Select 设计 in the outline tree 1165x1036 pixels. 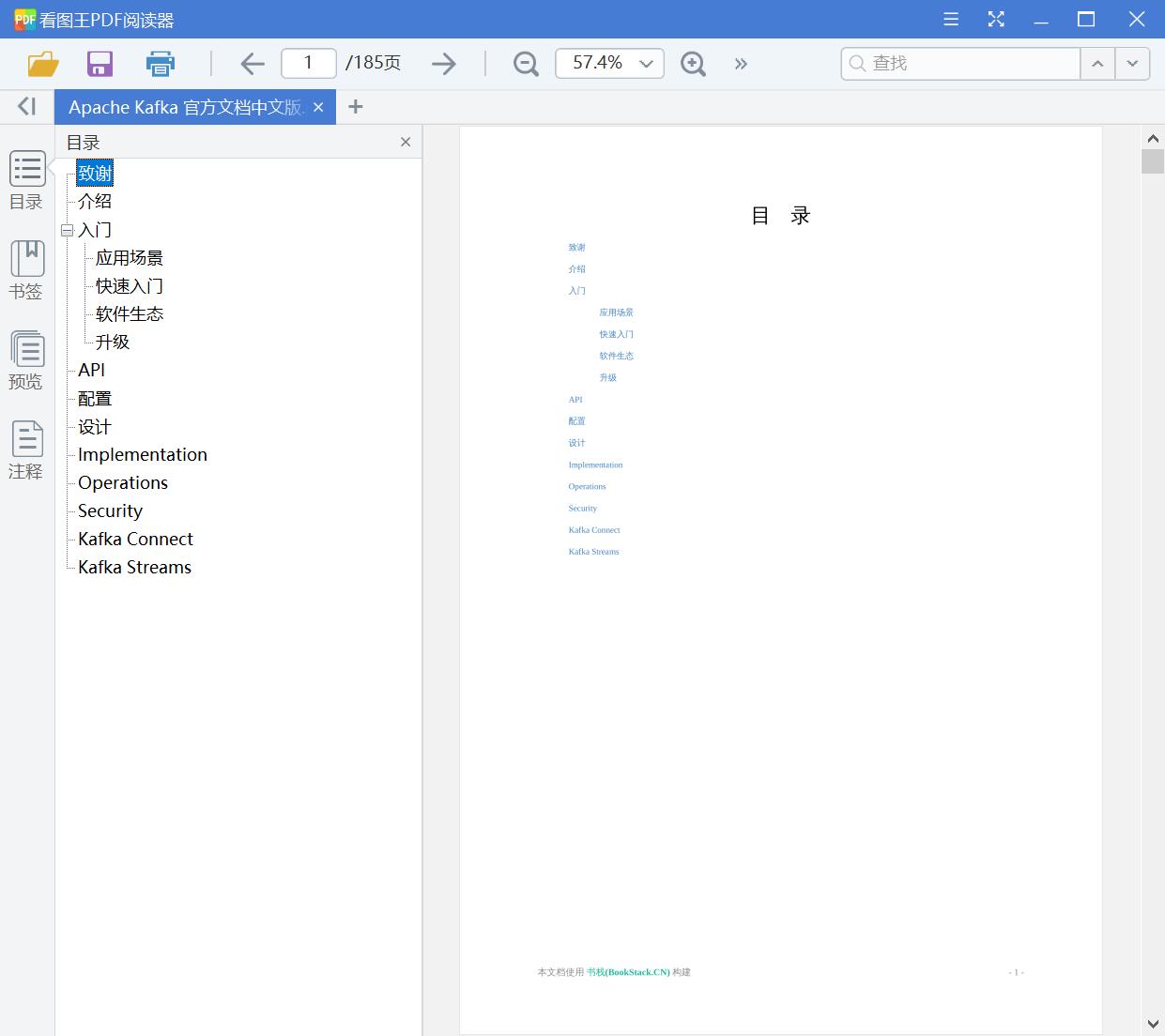pos(95,426)
